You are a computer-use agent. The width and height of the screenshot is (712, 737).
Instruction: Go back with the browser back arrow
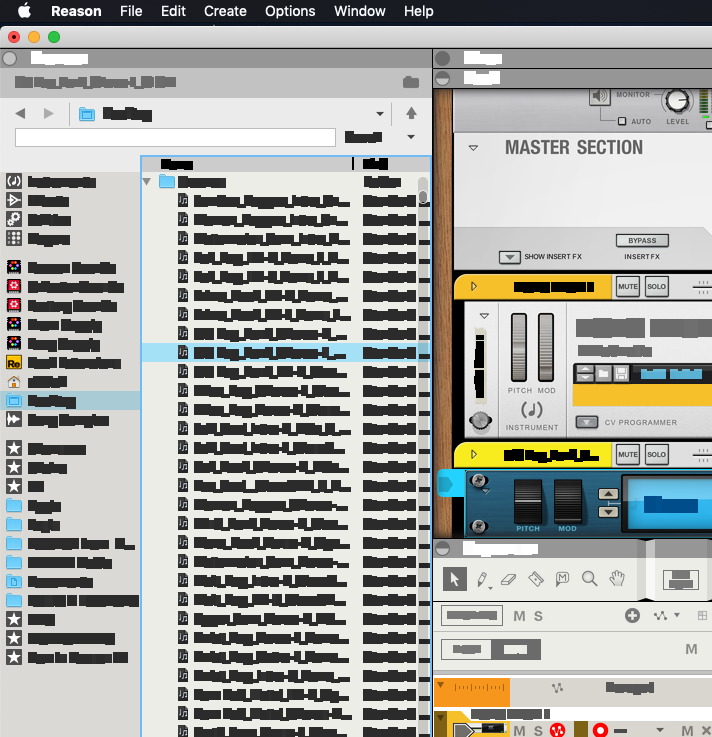pos(20,113)
